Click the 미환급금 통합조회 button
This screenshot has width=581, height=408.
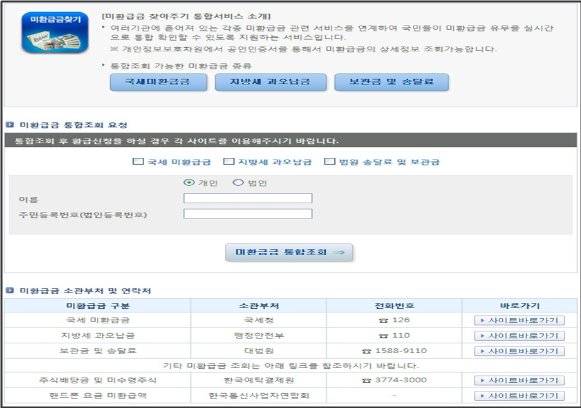coord(289,252)
